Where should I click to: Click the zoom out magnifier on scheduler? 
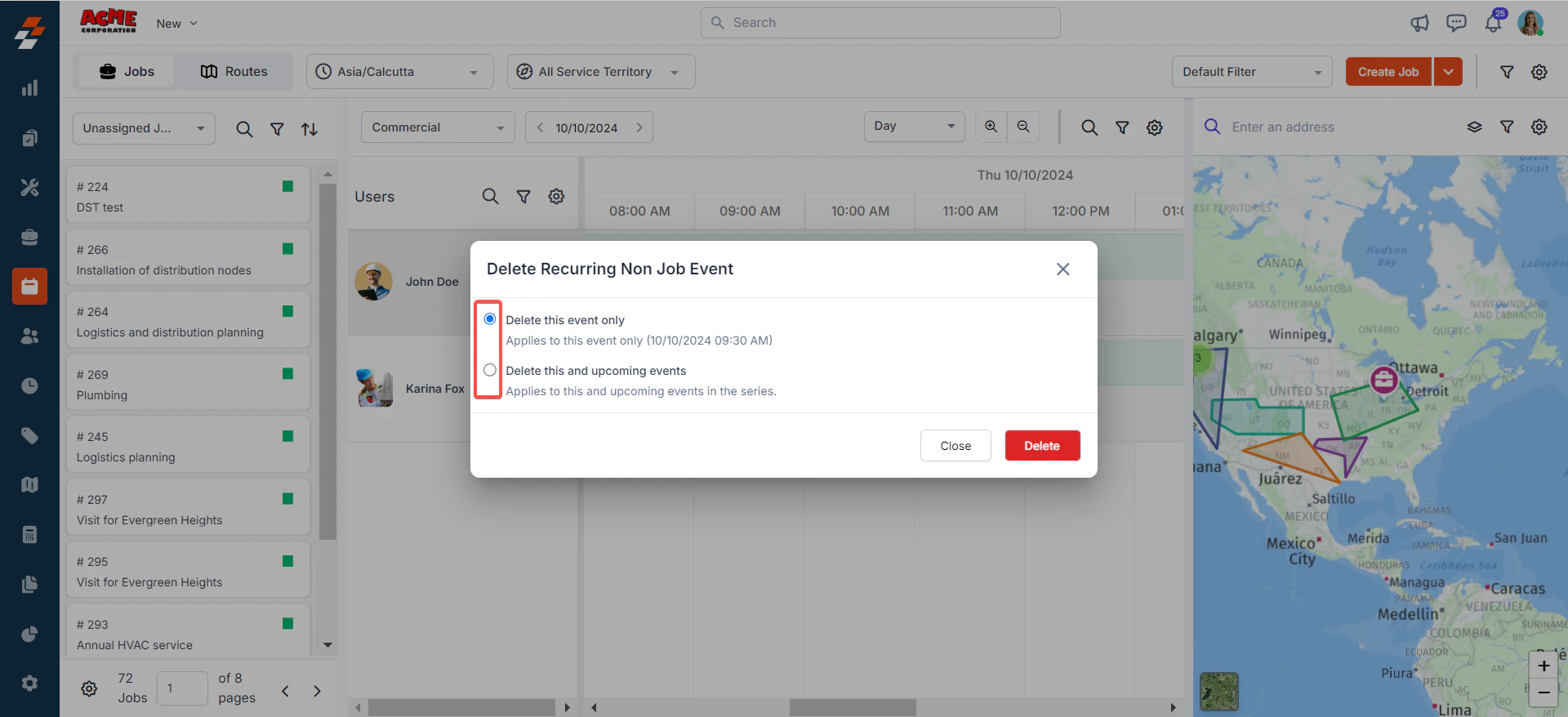[x=1023, y=127]
